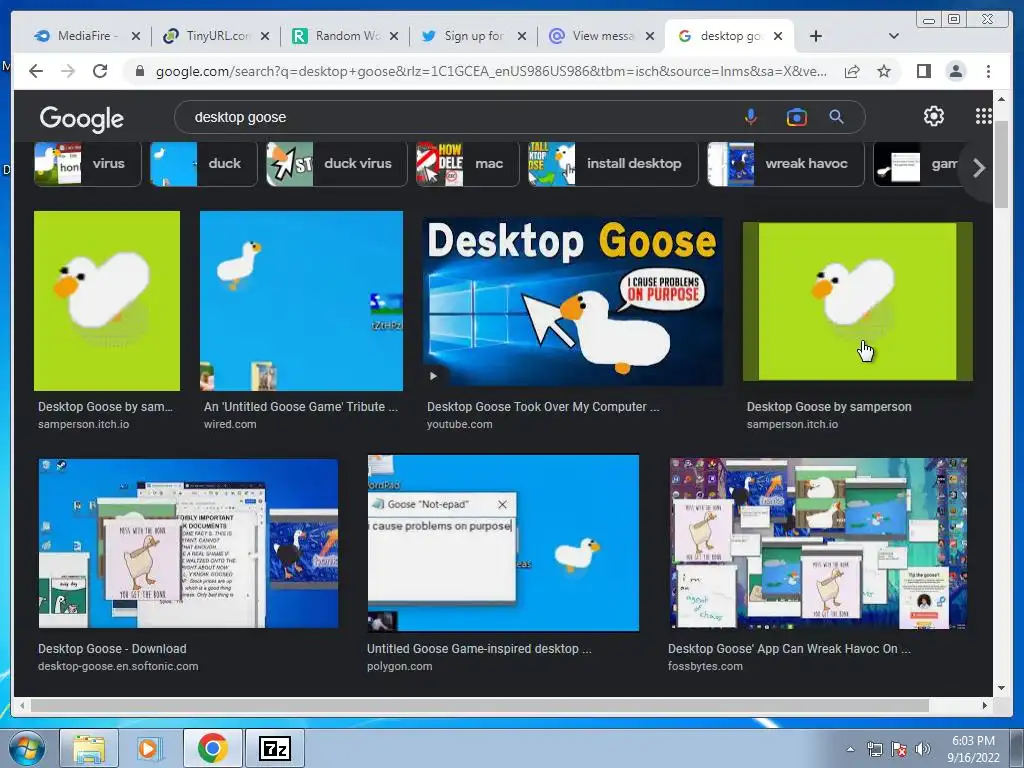This screenshot has width=1024, height=768.
Task: Reload the current page
Action: tap(100, 71)
